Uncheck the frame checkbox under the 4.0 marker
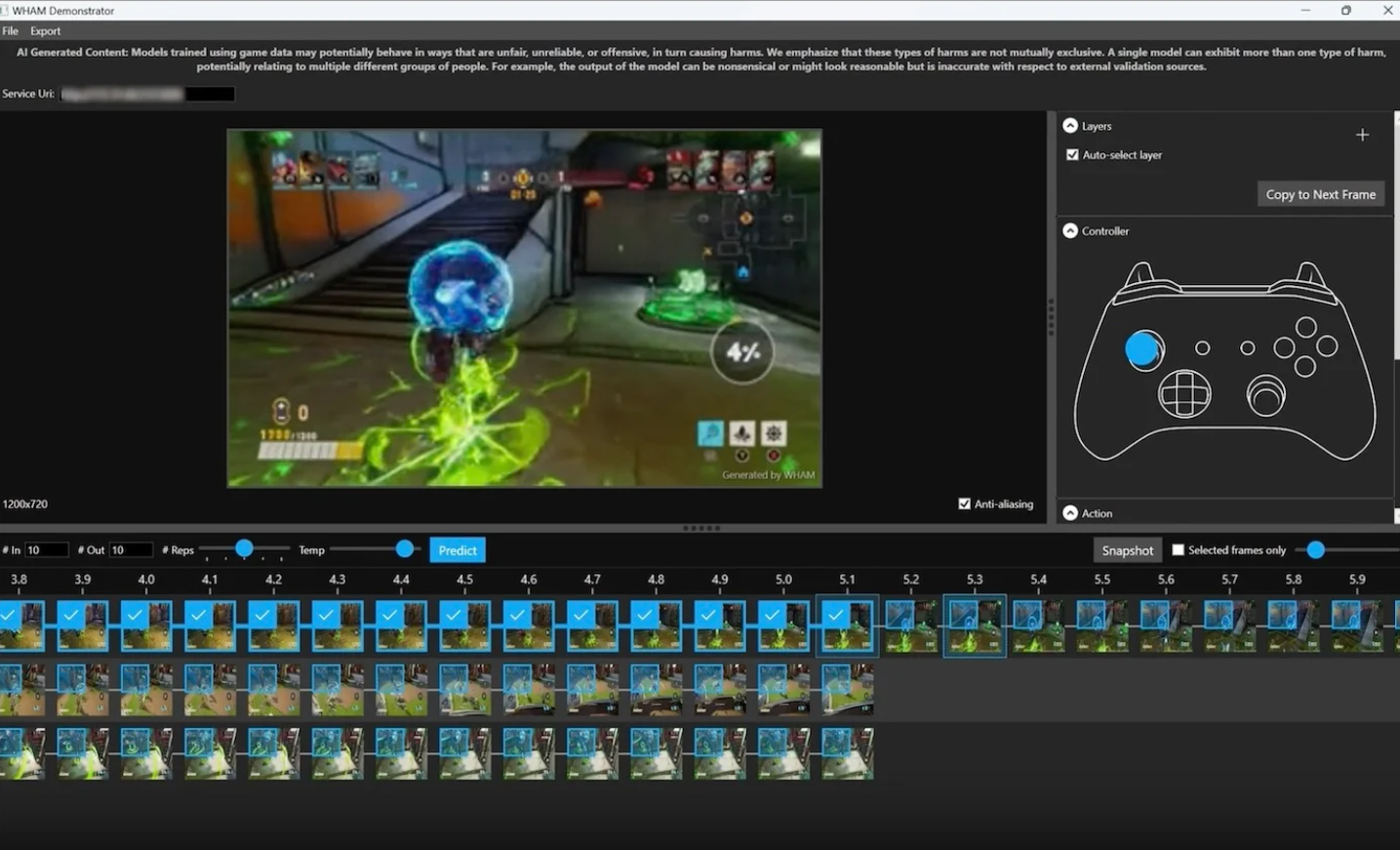 [134, 616]
